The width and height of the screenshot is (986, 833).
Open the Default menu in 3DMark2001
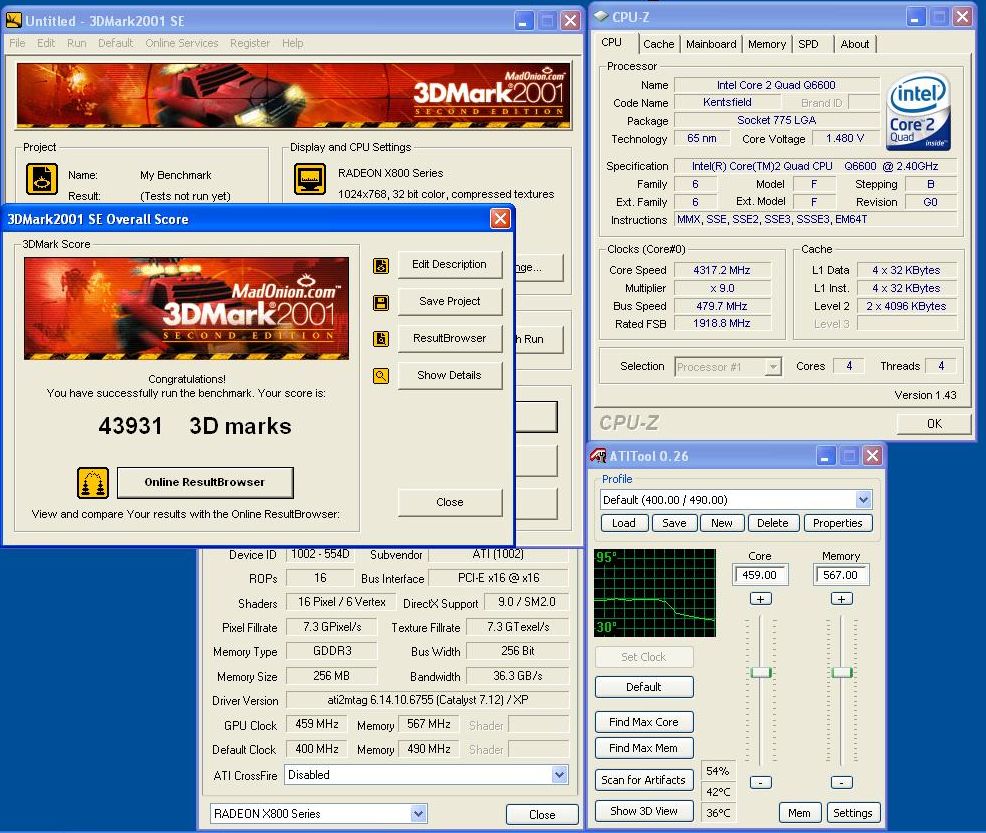click(116, 43)
